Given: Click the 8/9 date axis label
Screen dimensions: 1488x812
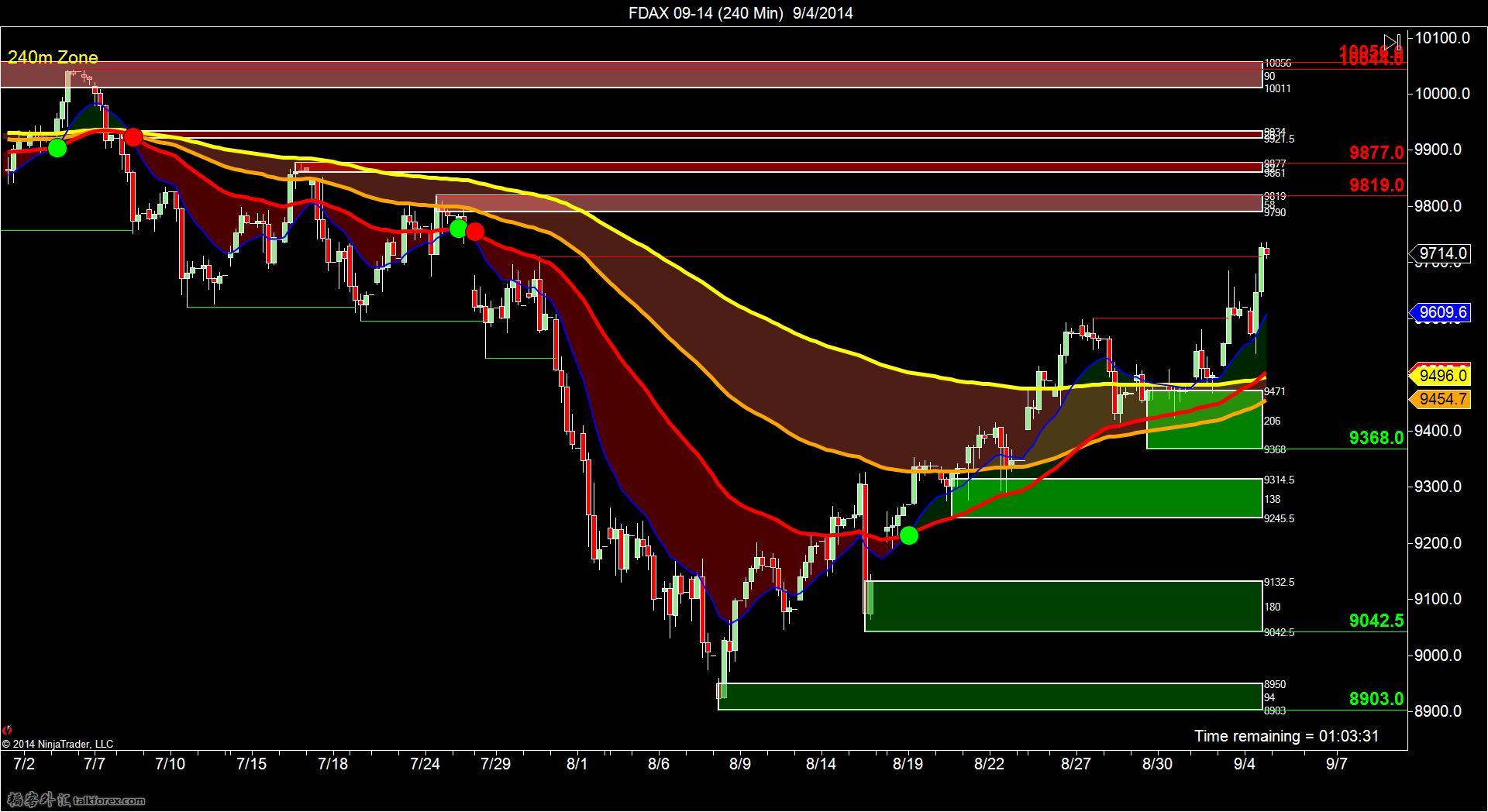Looking at the screenshot, I should click(740, 764).
